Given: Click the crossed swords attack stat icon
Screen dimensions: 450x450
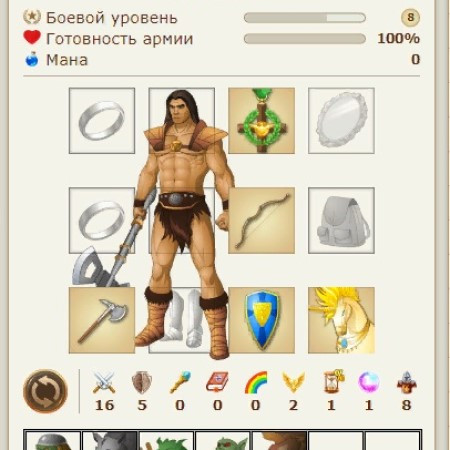Looking at the screenshot, I should [104, 382].
